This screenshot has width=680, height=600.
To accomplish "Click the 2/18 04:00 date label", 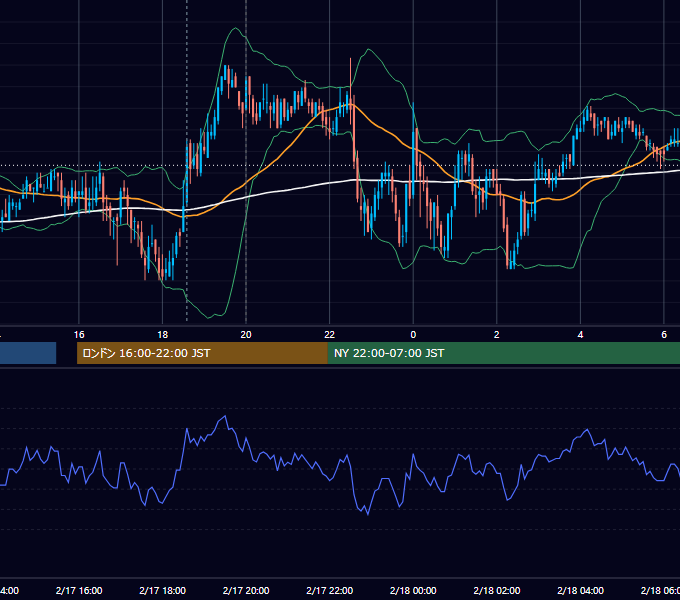I will (581, 591).
